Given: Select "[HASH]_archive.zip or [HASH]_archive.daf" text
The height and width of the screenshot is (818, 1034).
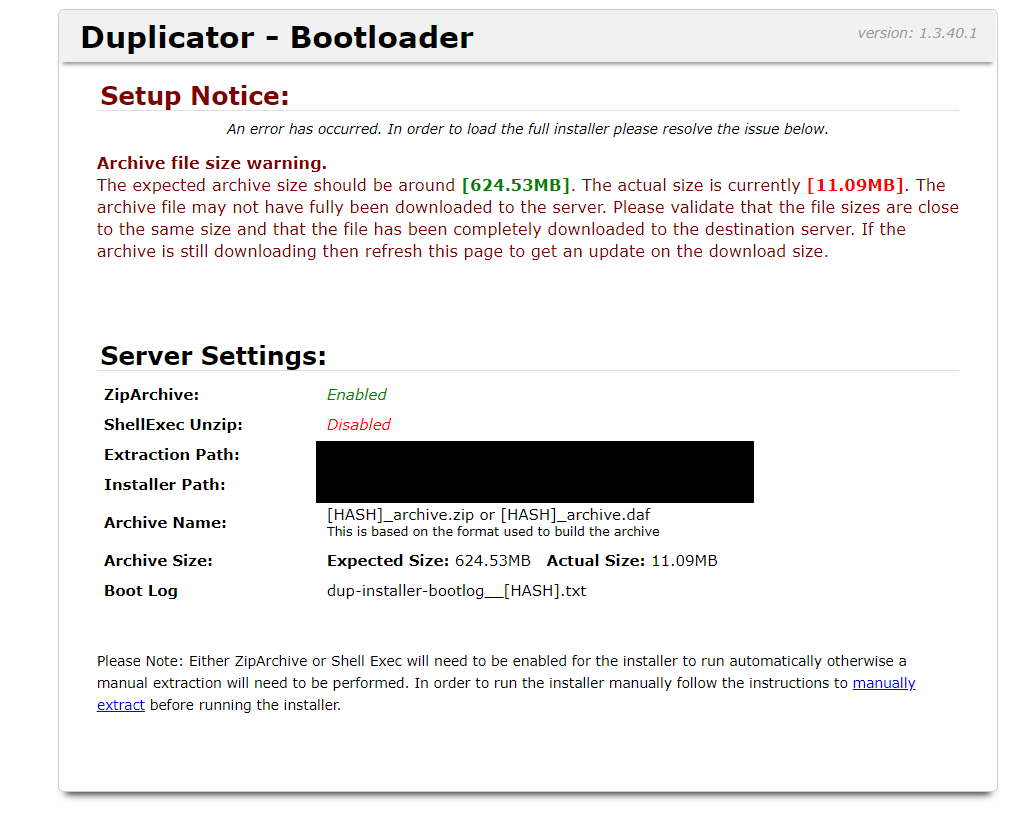Looking at the screenshot, I should (x=489, y=515).
